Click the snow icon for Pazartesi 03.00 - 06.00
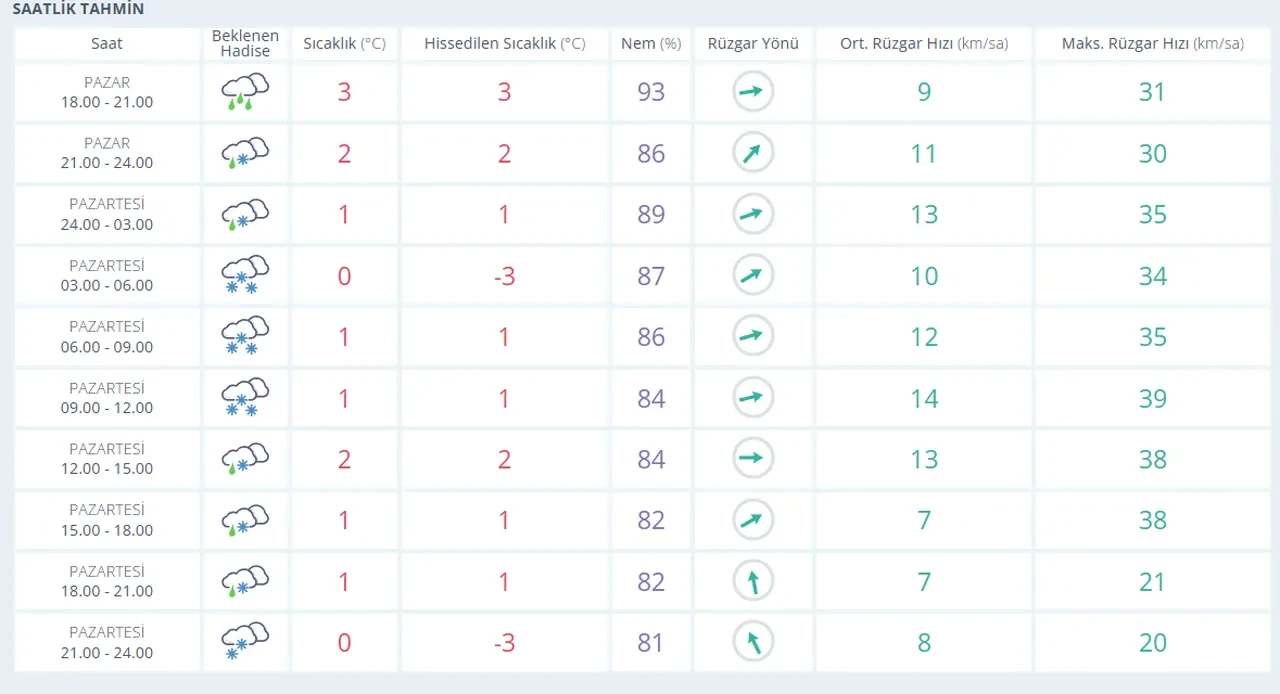1280x694 pixels. click(244, 275)
